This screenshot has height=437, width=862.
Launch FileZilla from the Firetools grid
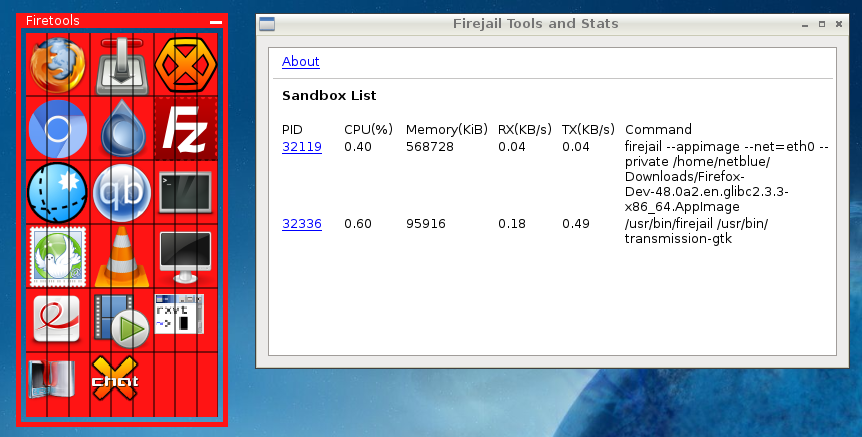[186, 129]
